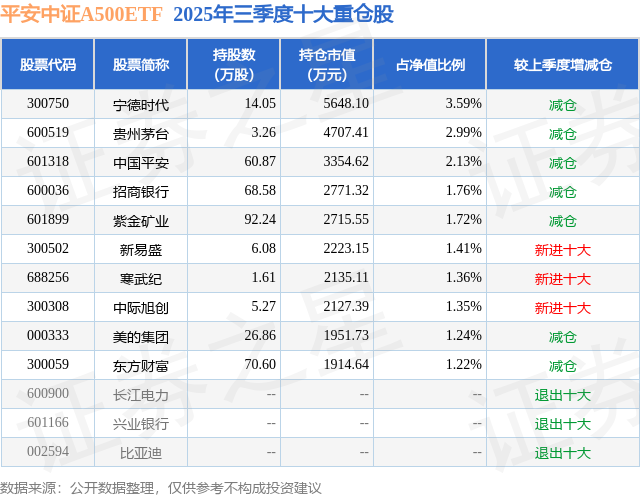Click stock code 688256
Viewport: 640px width, 497px height.
click(48, 277)
